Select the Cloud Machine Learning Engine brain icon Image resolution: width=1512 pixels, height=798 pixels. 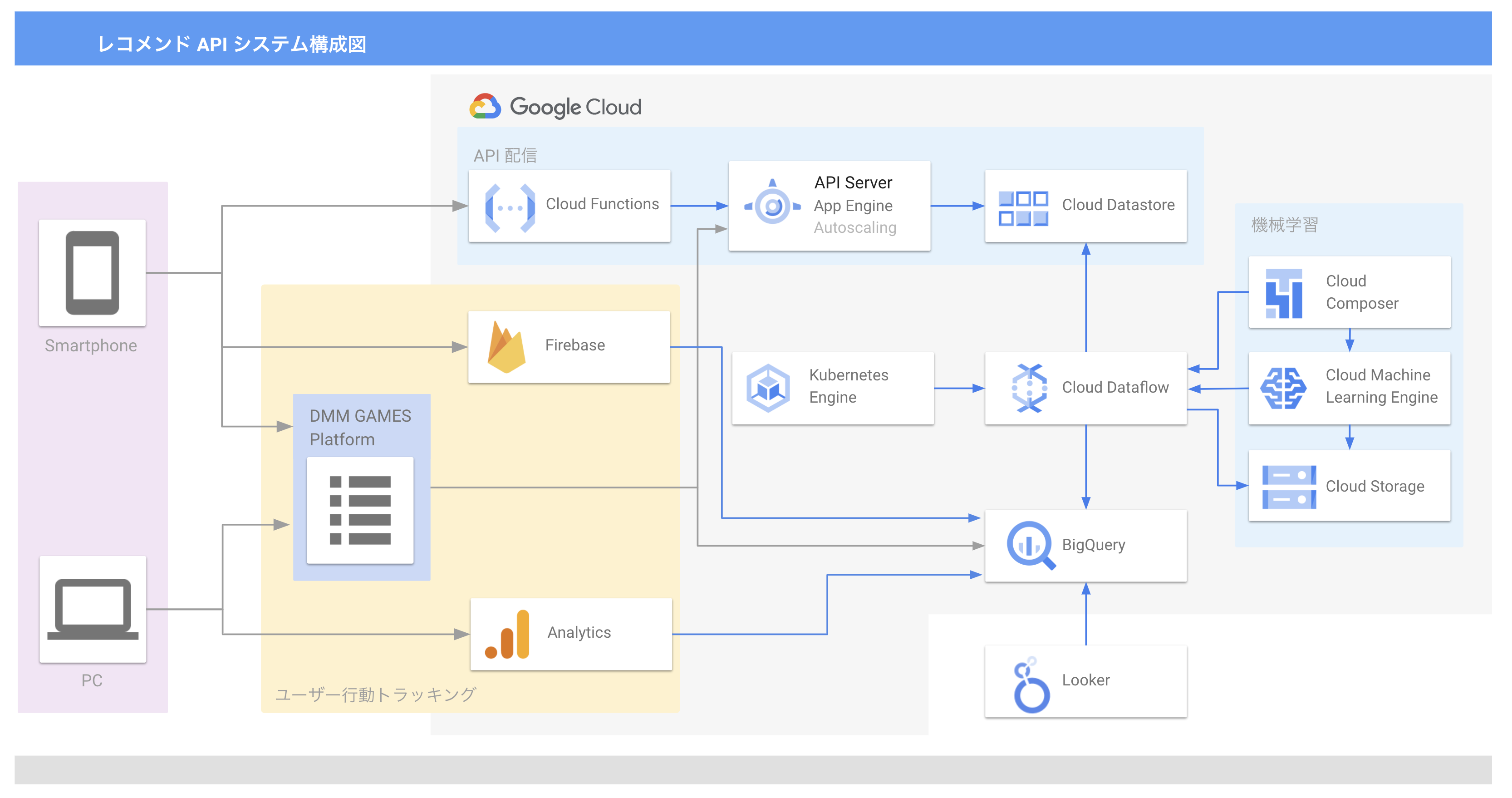click(x=1284, y=388)
